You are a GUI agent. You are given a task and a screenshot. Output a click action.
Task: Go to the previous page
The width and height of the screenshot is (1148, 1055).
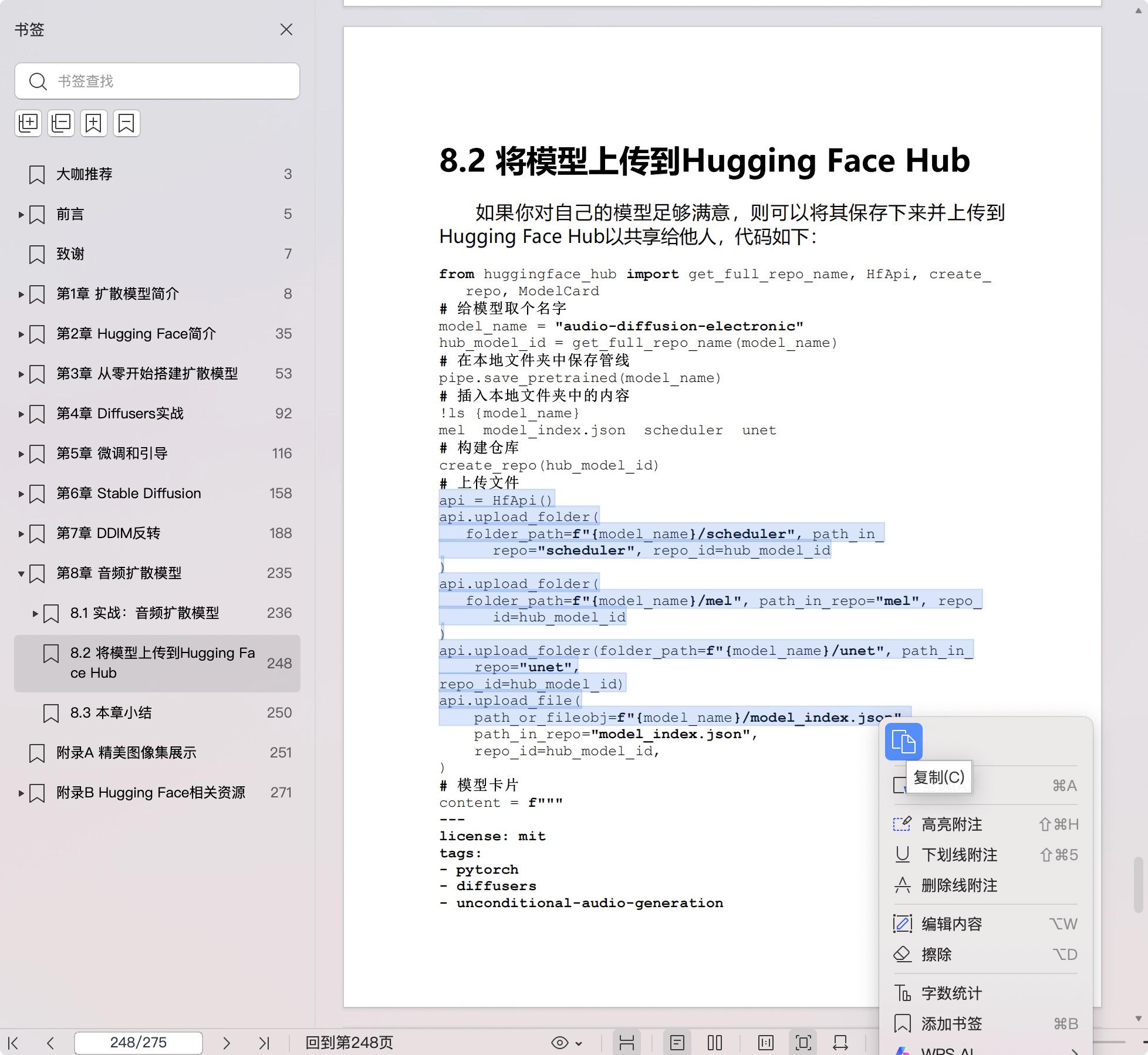tap(50, 1043)
